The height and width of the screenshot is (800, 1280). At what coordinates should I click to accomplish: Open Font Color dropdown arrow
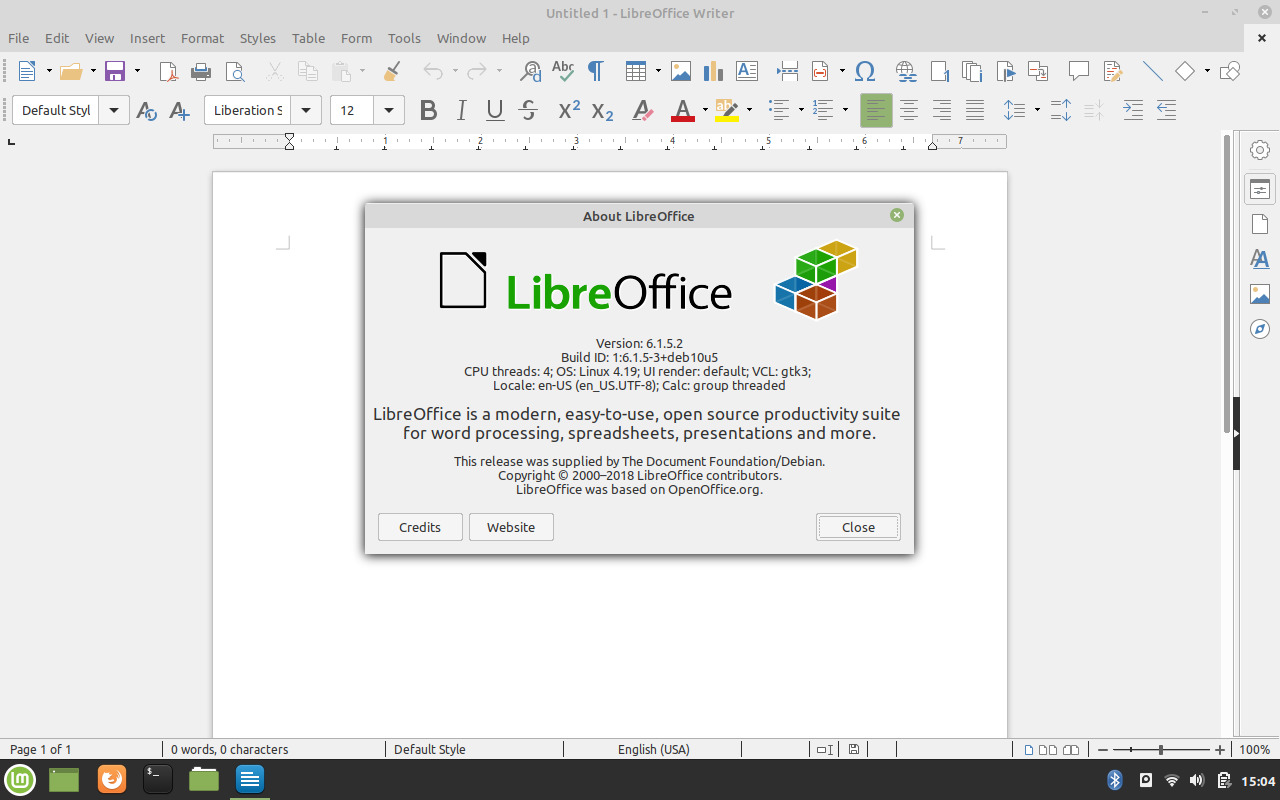(x=705, y=110)
